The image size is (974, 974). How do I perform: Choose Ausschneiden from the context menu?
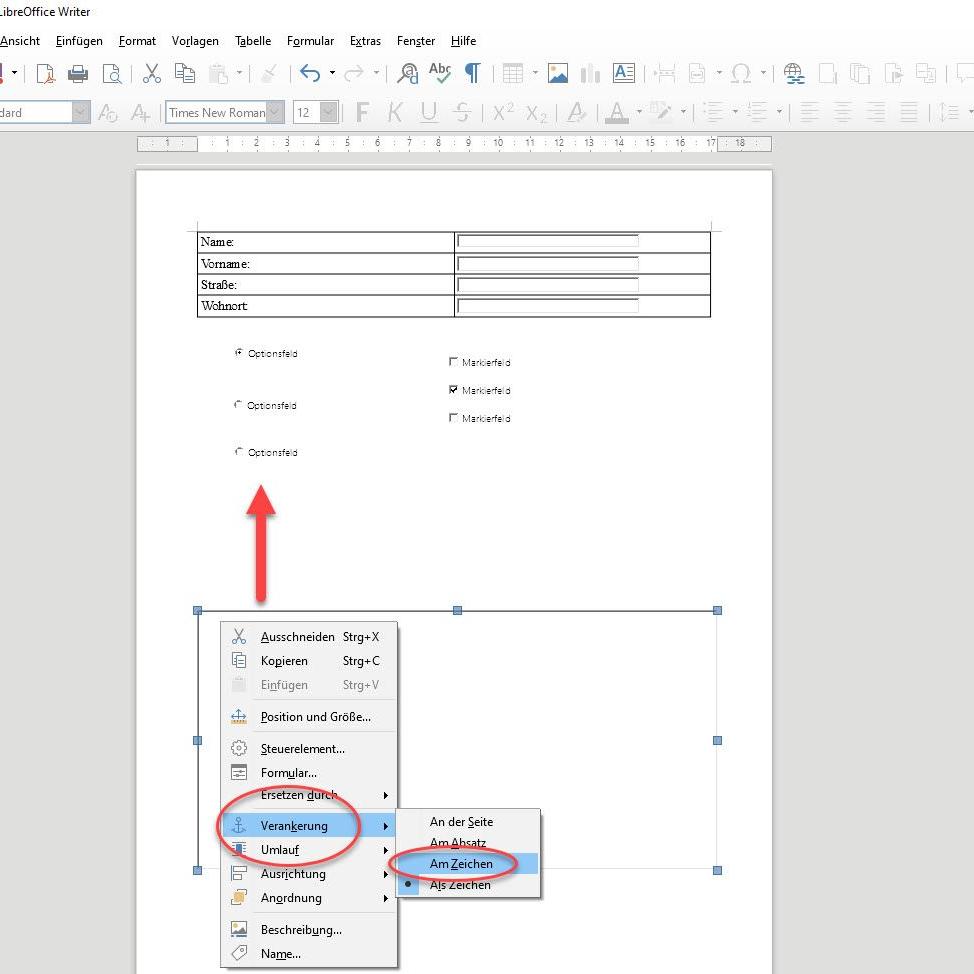click(309, 637)
